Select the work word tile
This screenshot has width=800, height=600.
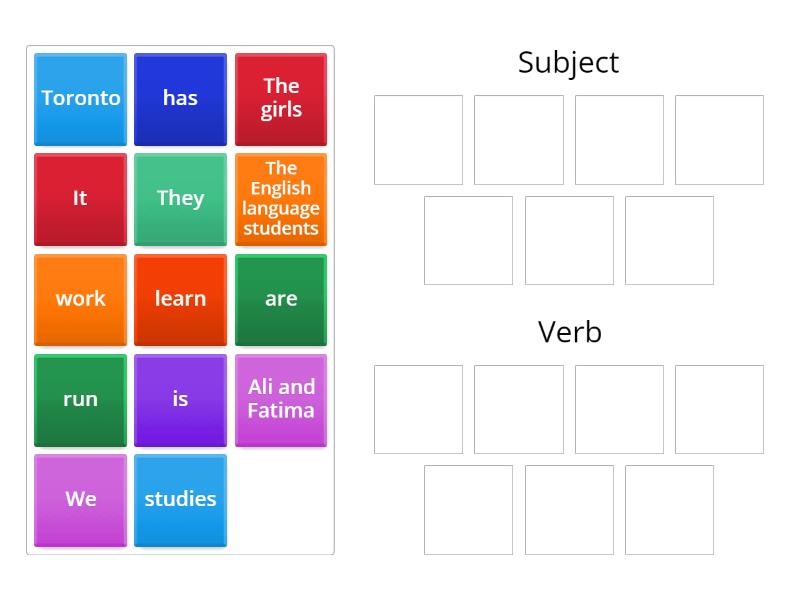point(80,299)
